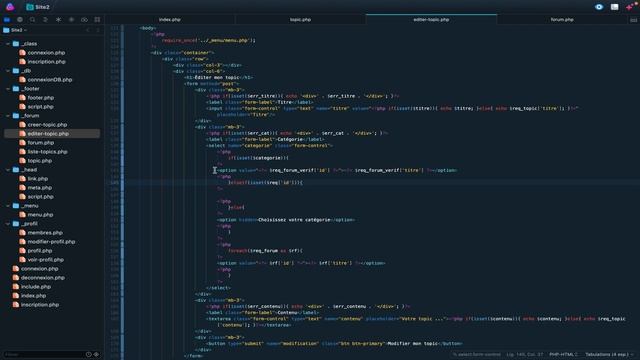Open the Files sidebar tab icon
The image size is (640, 360).
click(x=7, y=20)
